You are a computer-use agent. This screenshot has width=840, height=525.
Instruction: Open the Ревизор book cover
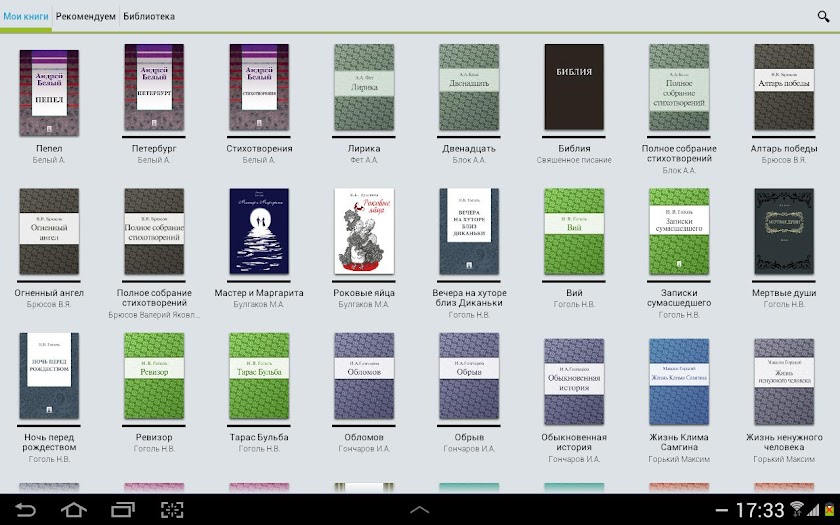(x=154, y=376)
